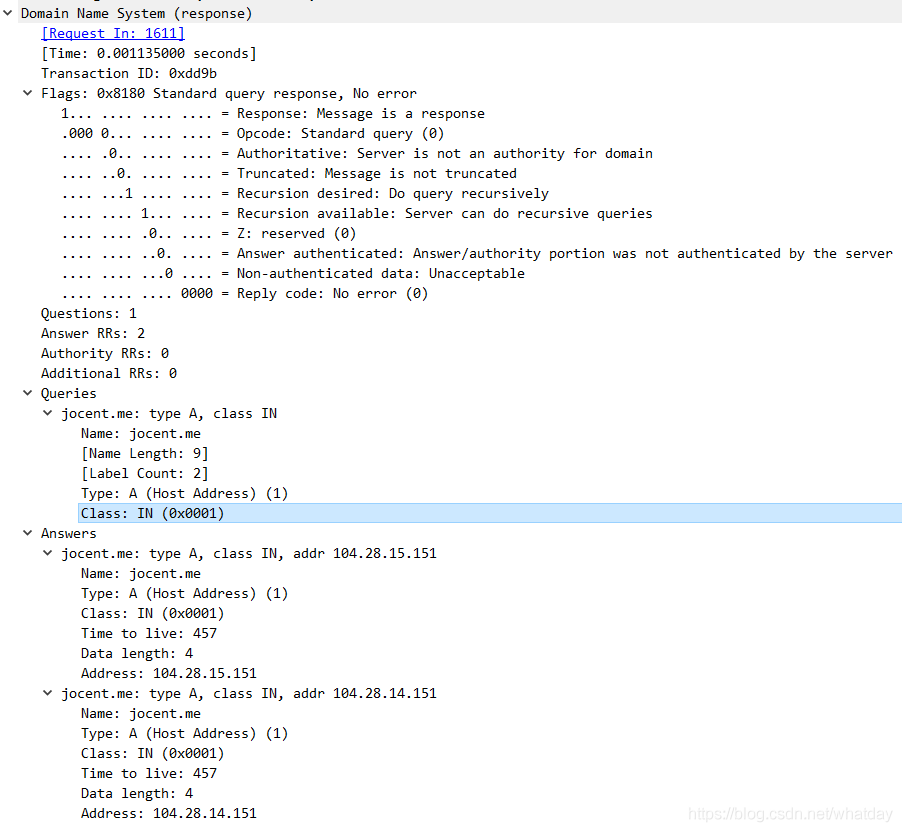This screenshot has width=902, height=832.
Task: Collapse the Answers section
Action: [28, 533]
